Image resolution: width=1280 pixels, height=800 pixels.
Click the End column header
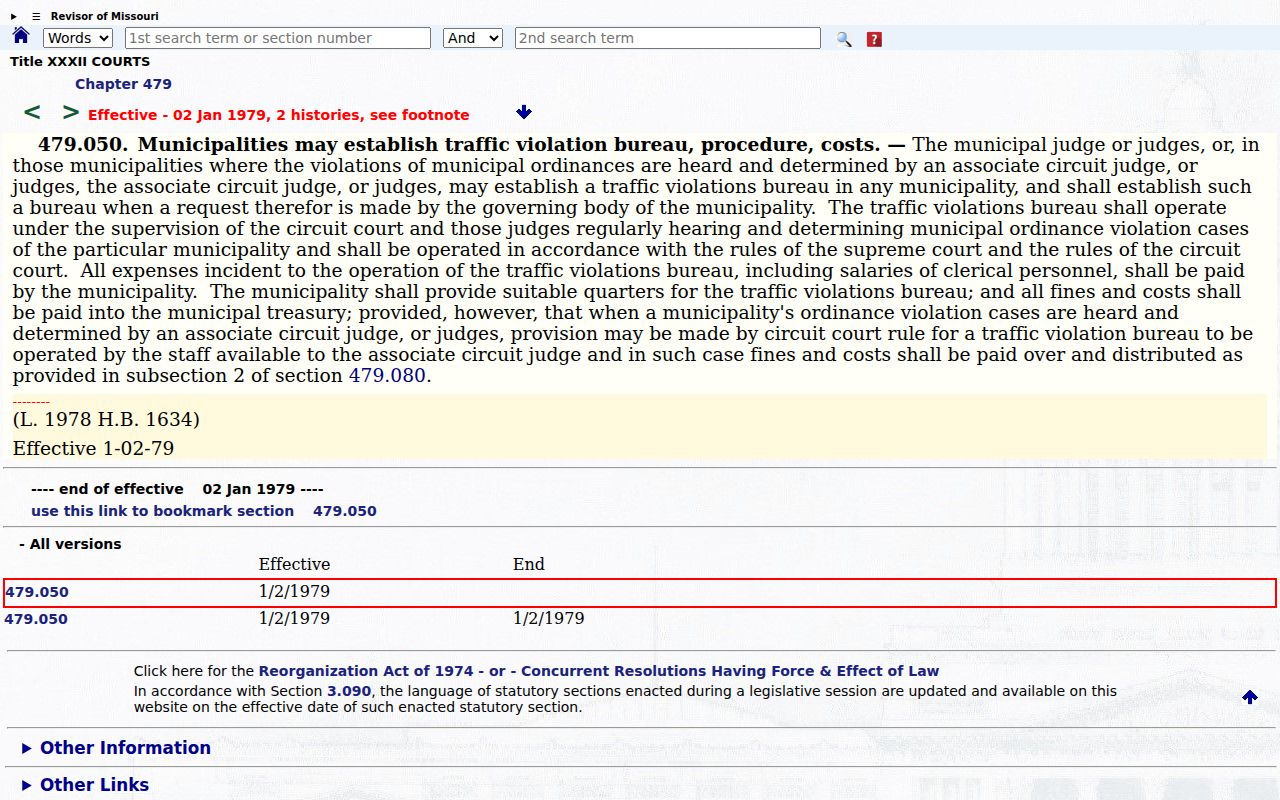click(x=529, y=564)
